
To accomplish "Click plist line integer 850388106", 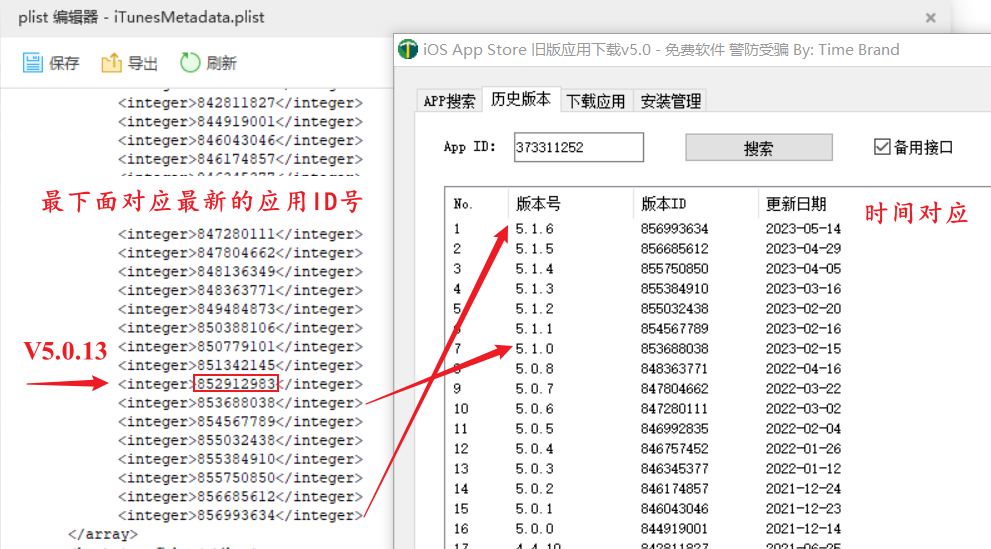I will pos(240,328).
